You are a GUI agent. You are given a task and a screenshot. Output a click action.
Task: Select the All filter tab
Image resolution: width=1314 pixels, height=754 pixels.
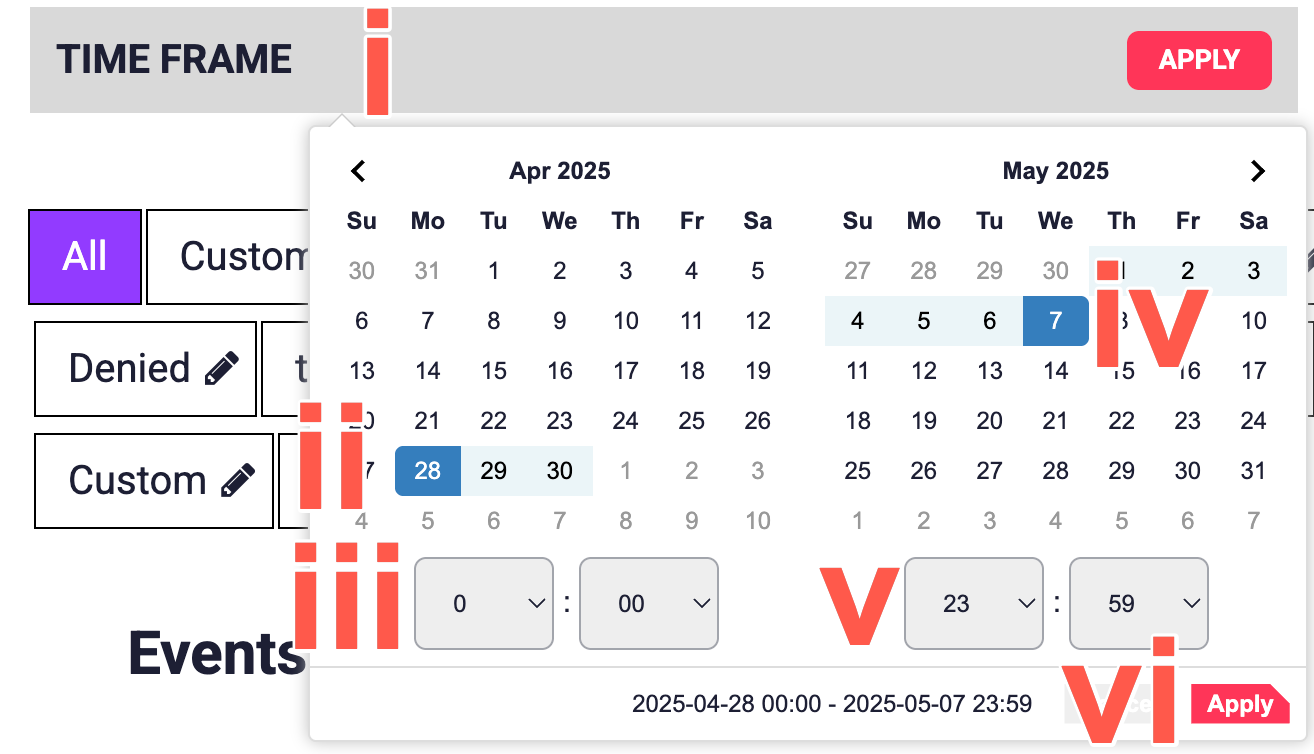pyautogui.click(x=85, y=257)
